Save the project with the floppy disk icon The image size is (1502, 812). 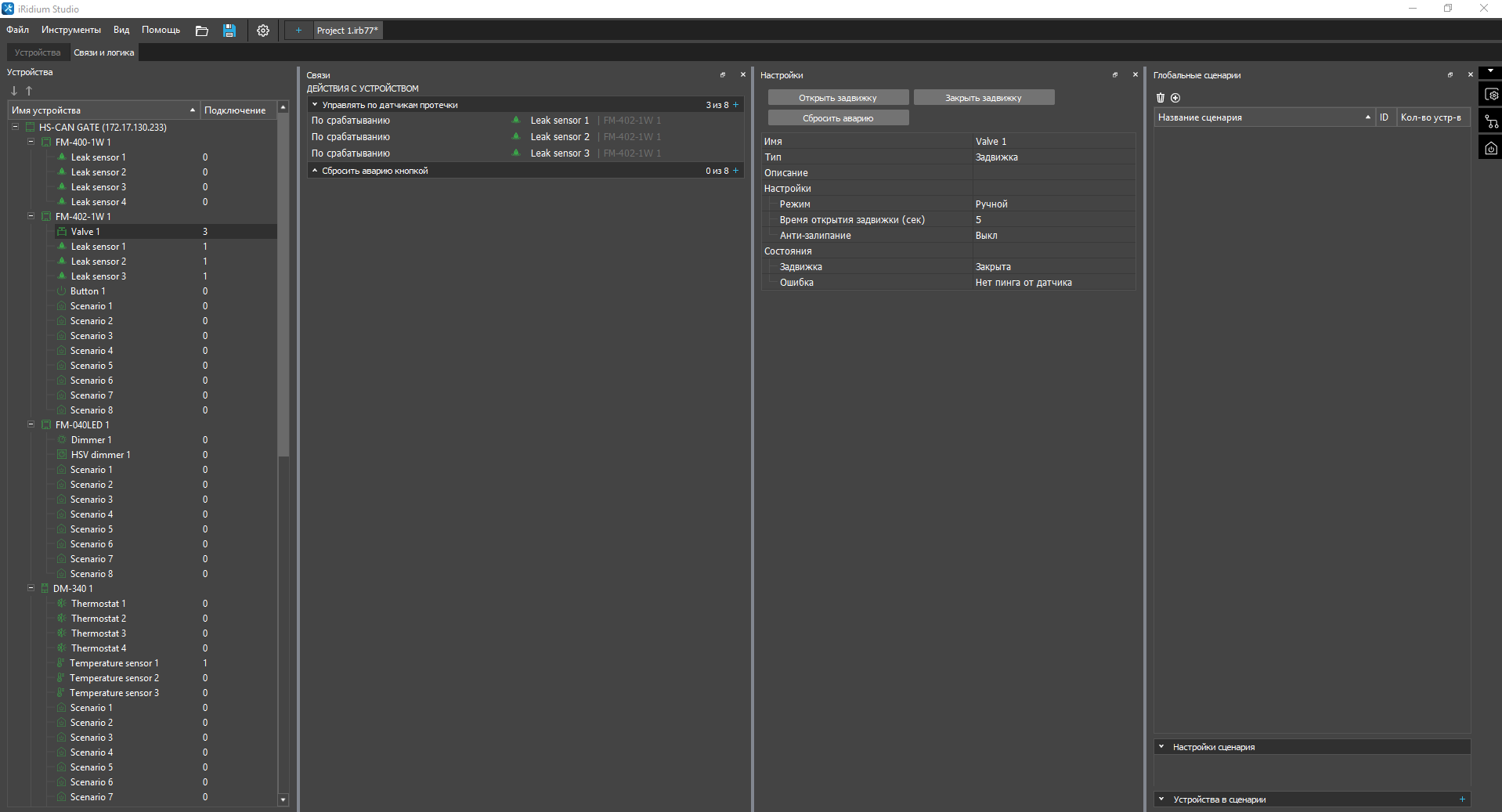click(x=229, y=31)
